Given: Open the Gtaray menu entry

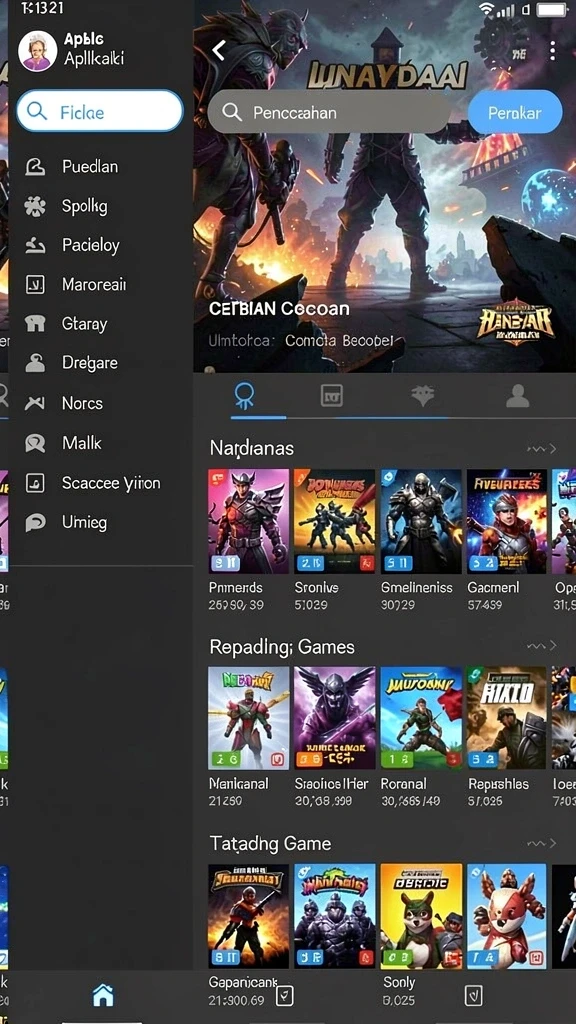Looking at the screenshot, I should click(101, 324).
